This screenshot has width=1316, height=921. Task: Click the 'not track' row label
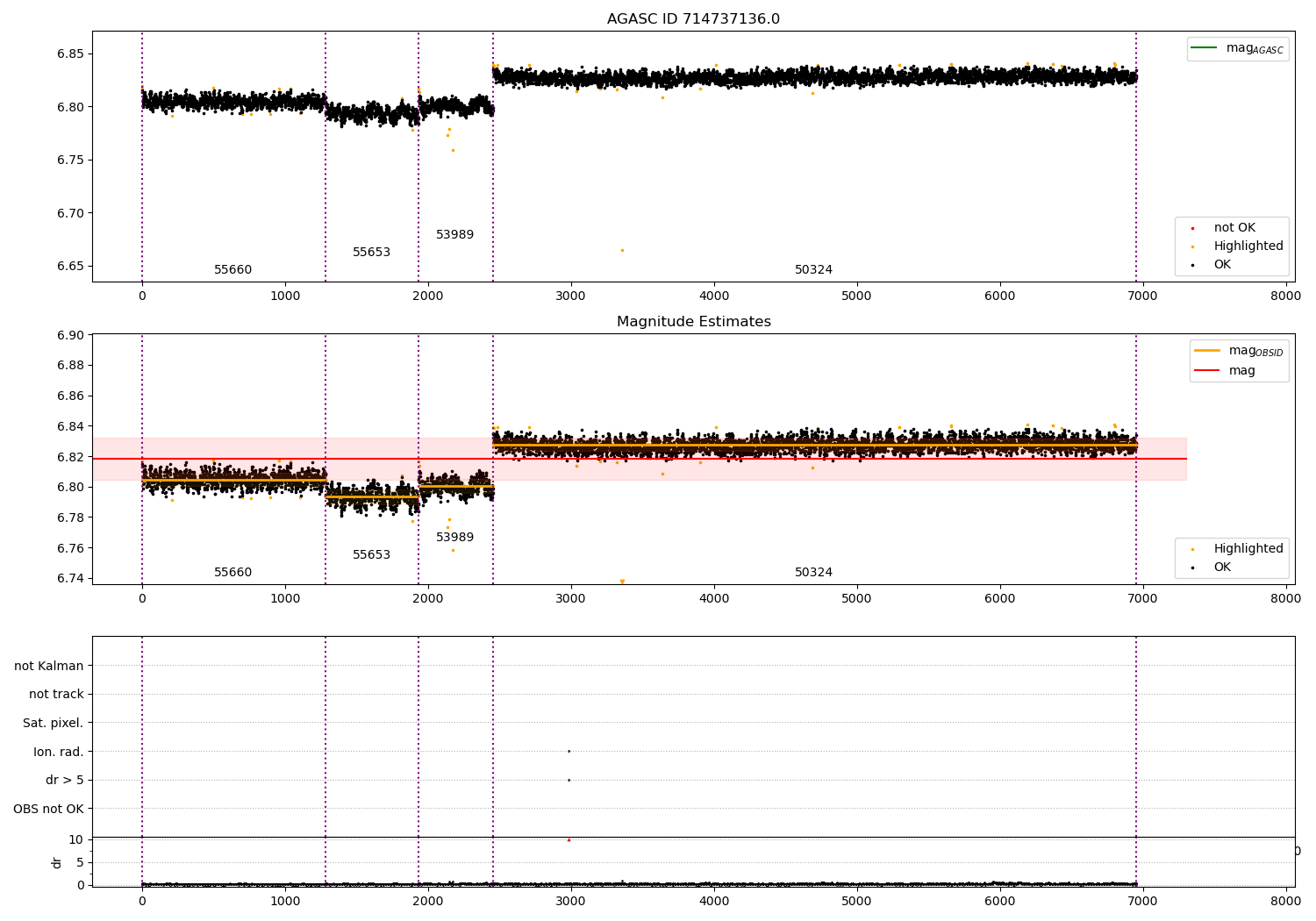point(56,694)
